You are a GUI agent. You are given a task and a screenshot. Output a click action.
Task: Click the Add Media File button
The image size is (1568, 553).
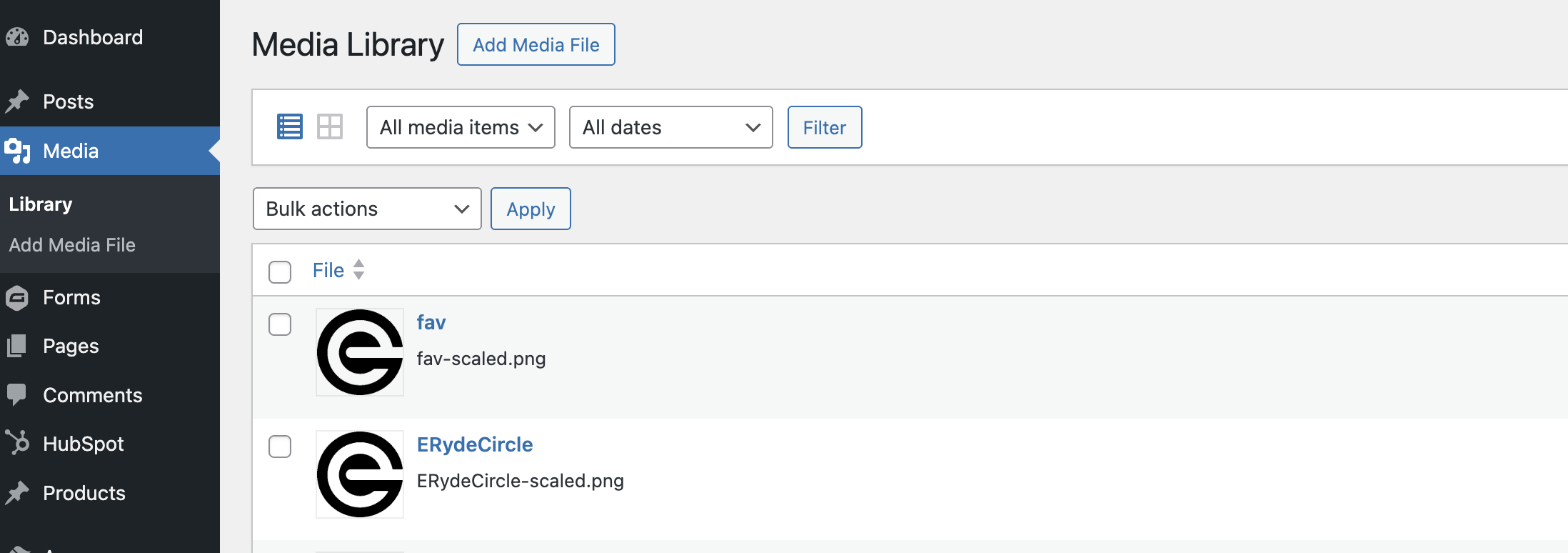[x=536, y=44]
